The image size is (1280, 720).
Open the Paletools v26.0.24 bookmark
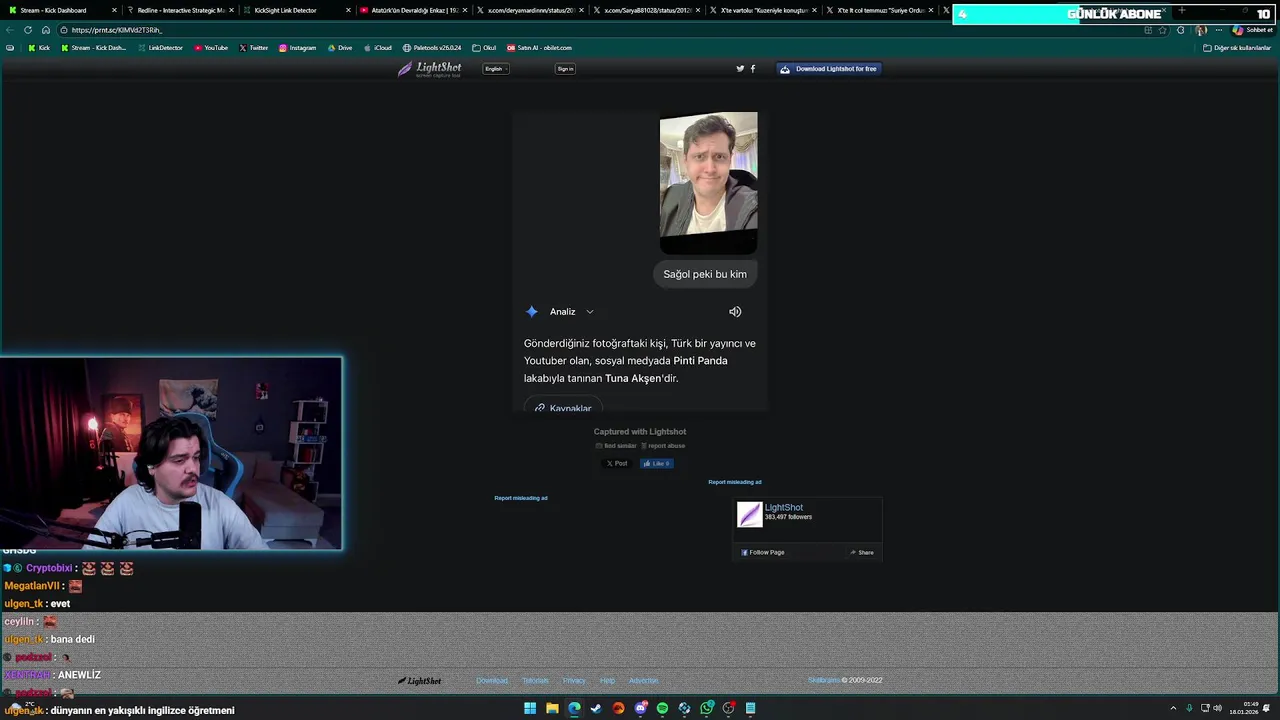coord(432,48)
